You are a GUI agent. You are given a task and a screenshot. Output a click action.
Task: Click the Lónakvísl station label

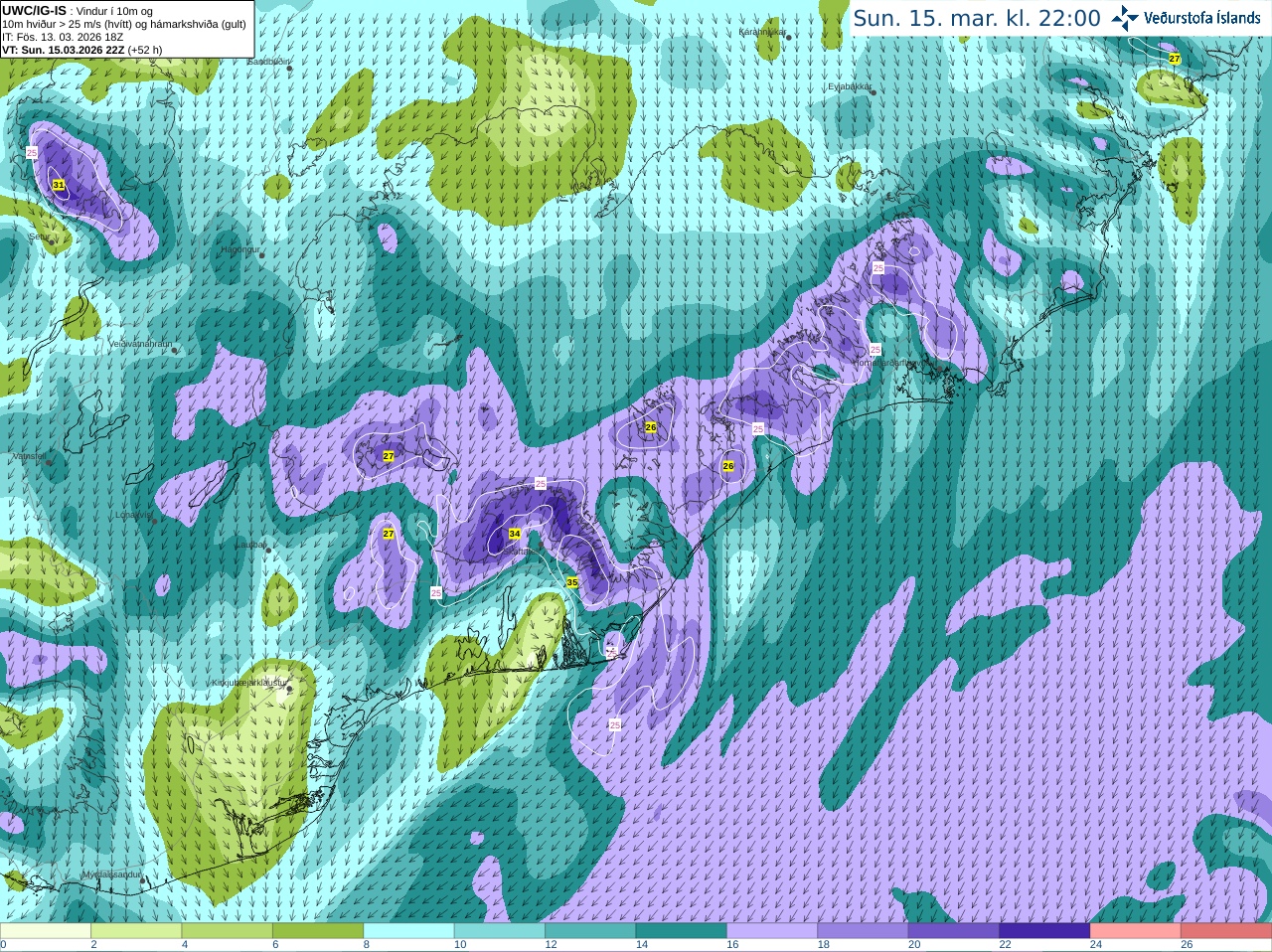point(133,515)
